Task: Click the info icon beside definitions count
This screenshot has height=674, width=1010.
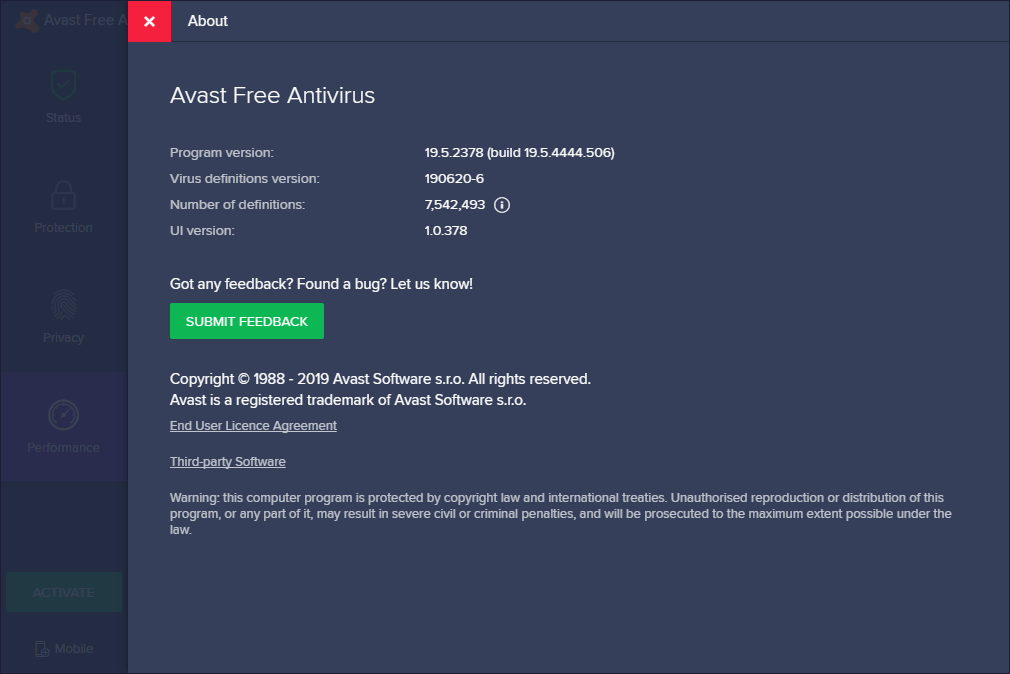Action: (x=502, y=205)
